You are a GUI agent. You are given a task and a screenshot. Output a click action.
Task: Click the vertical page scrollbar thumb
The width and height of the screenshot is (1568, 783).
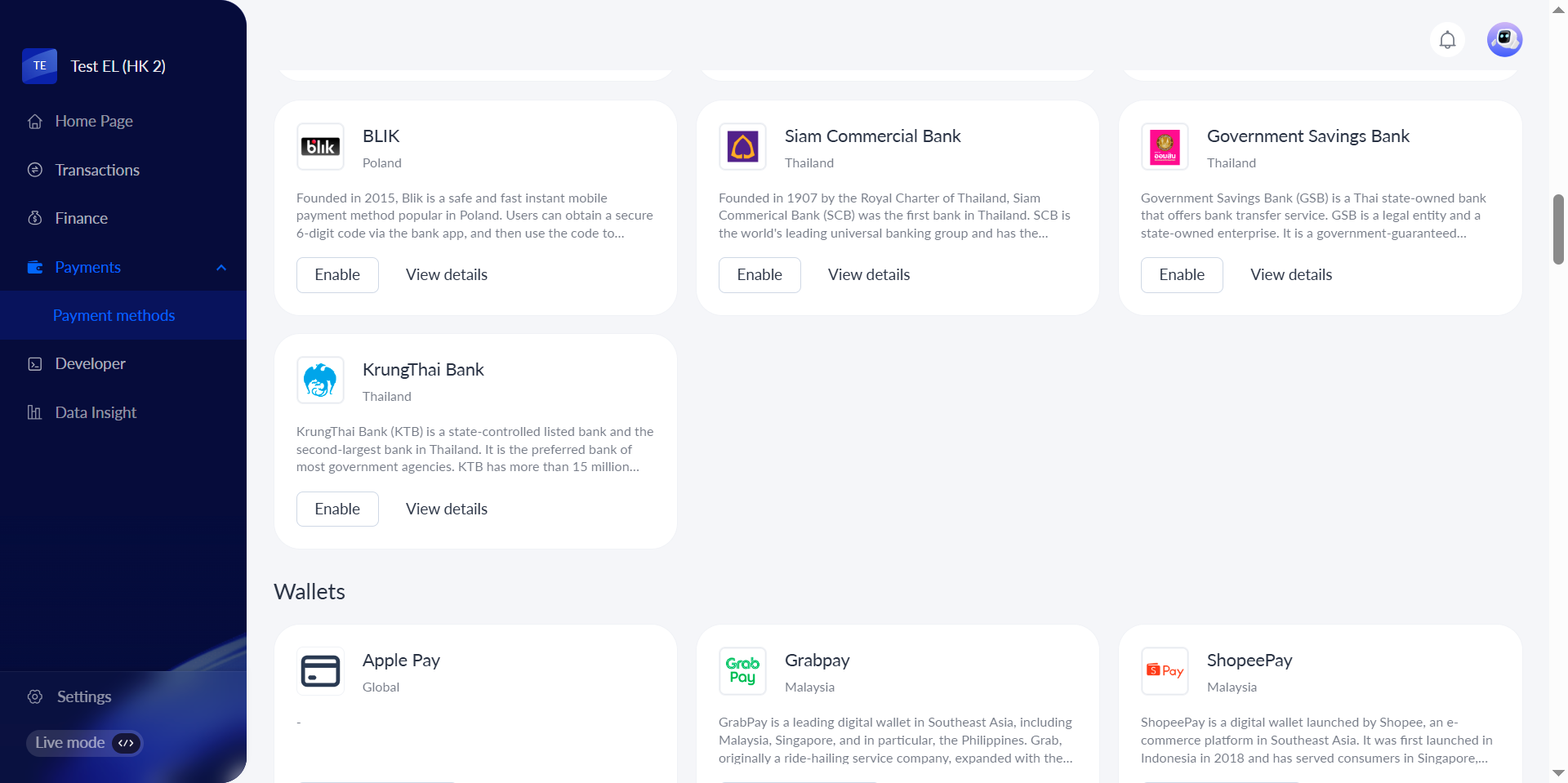point(1558,229)
